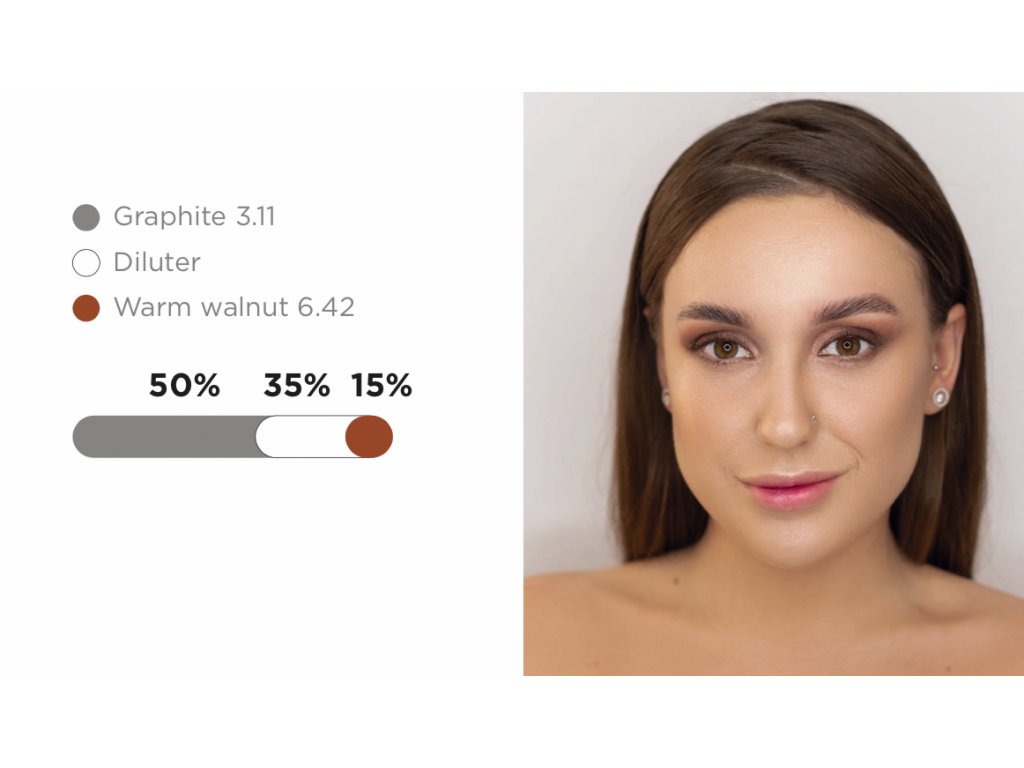Image resolution: width=1024 pixels, height=768 pixels.
Task: Select the 35% percentage label
Action: (296, 385)
